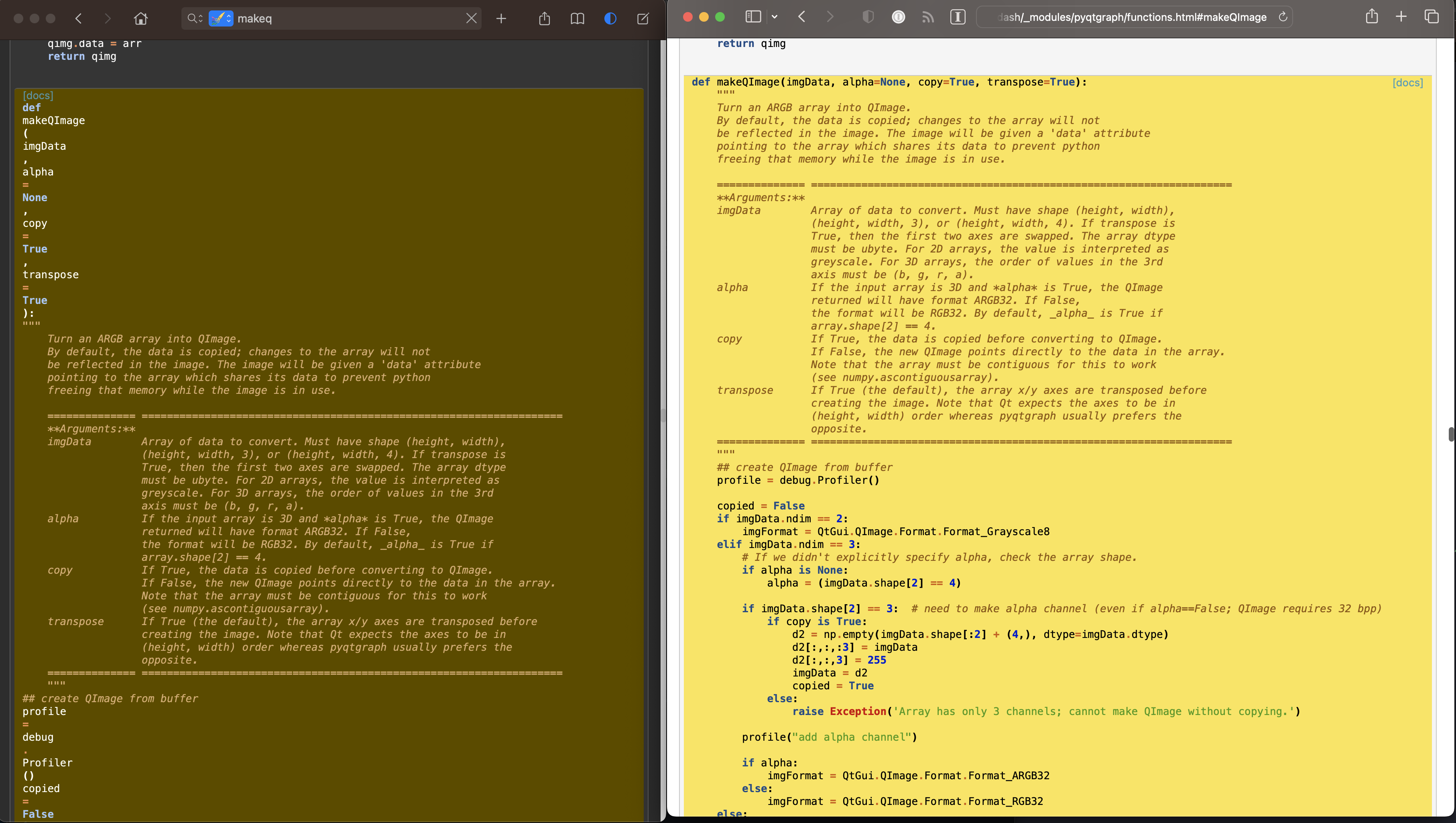1456x823 pixels.
Task: Click the squid docset icon in the search field
Action: (x=219, y=18)
